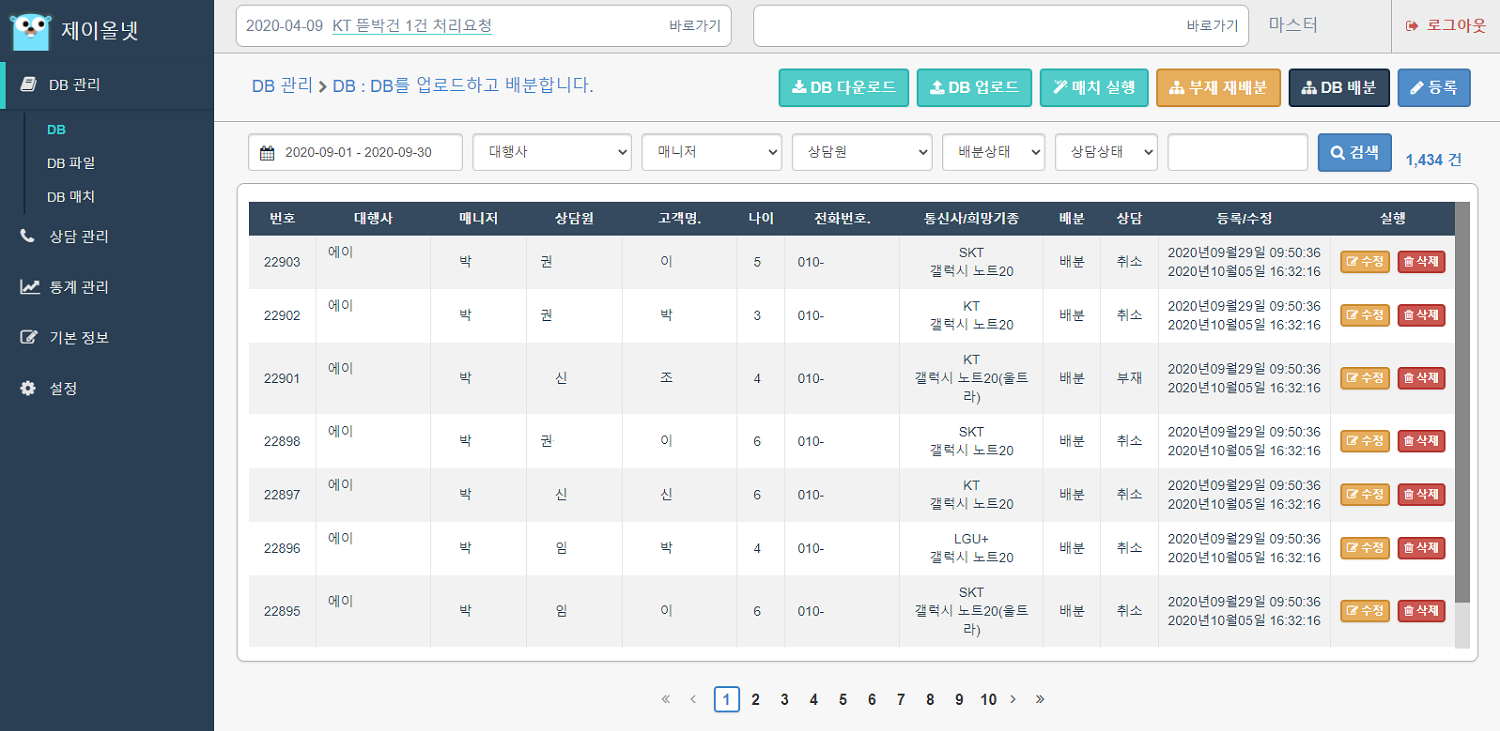The height and width of the screenshot is (731, 1500).
Task: Click the magnifier icon on 검색 button
Action: (1338, 153)
